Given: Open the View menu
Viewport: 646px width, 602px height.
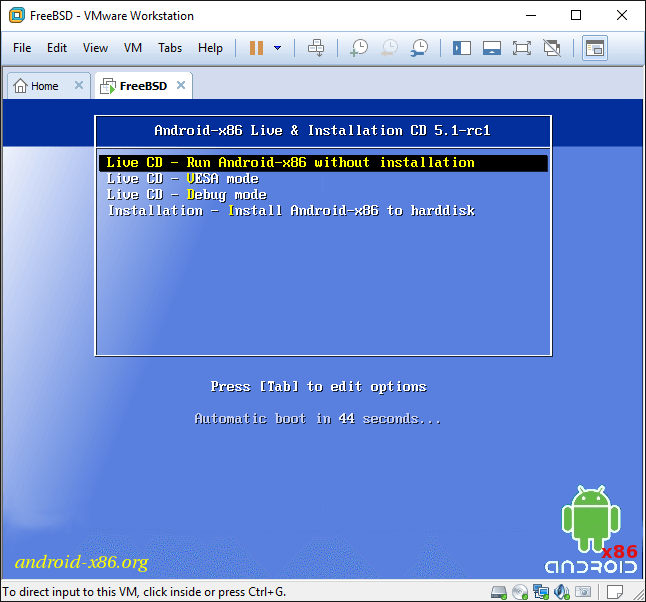Looking at the screenshot, I should 95,48.
